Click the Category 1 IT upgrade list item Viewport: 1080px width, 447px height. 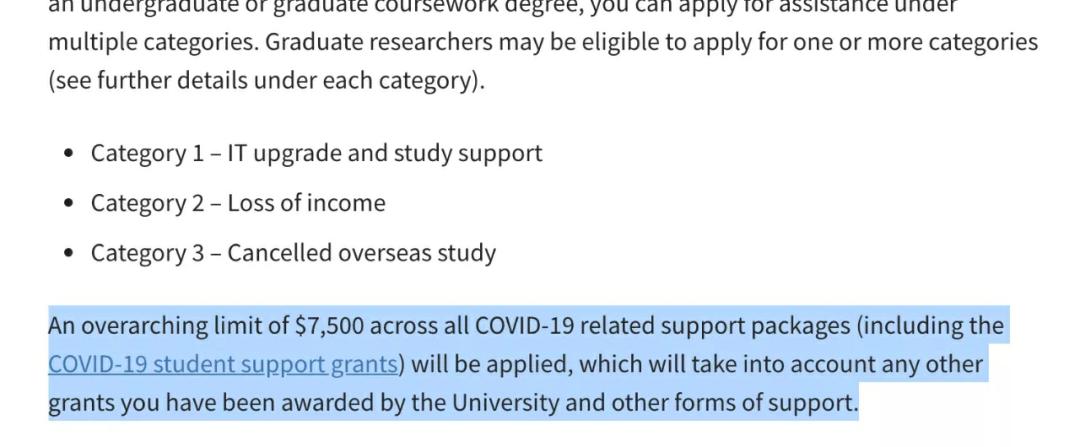point(316,153)
